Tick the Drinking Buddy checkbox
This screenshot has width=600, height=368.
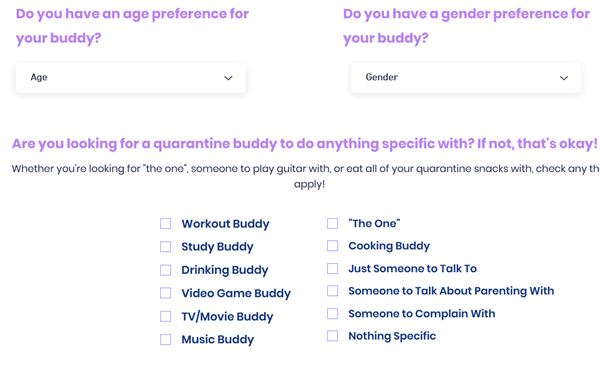coord(165,270)
